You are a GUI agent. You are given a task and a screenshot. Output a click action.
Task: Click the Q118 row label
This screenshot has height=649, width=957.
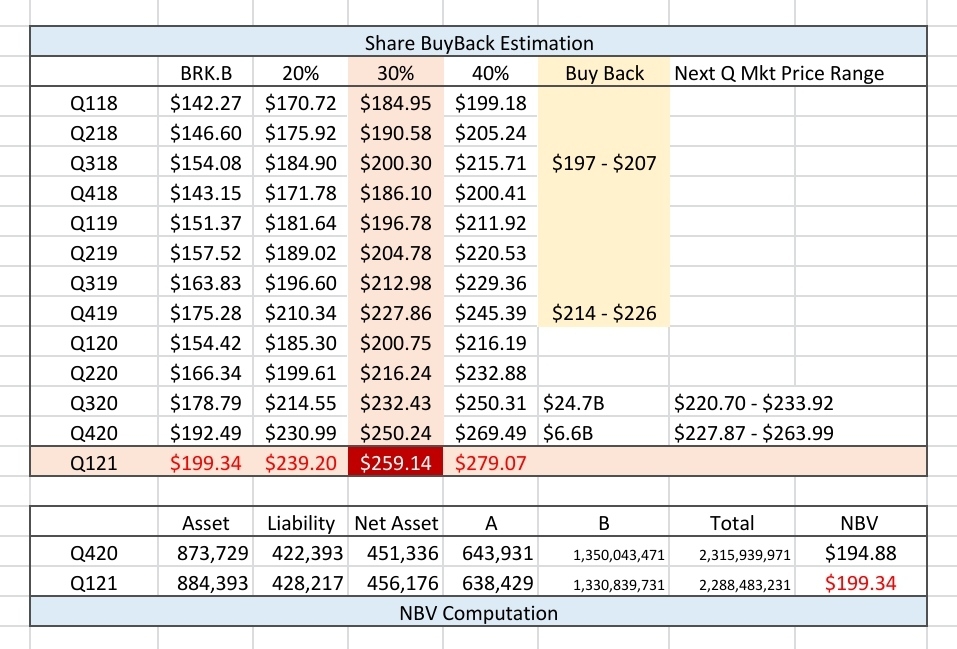tap(93, 102)
